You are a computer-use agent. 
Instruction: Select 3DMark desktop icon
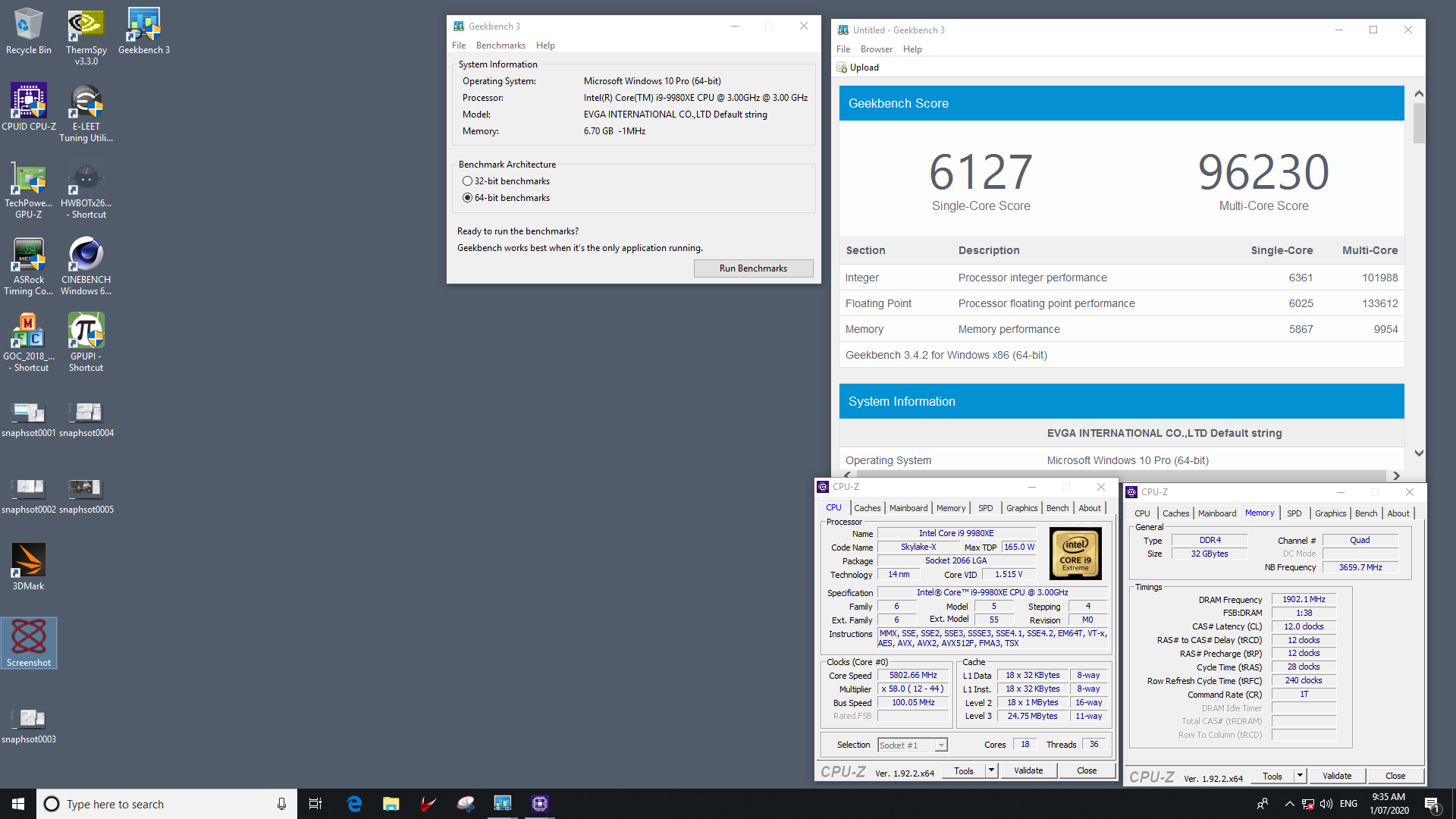(x=29, y=566)
